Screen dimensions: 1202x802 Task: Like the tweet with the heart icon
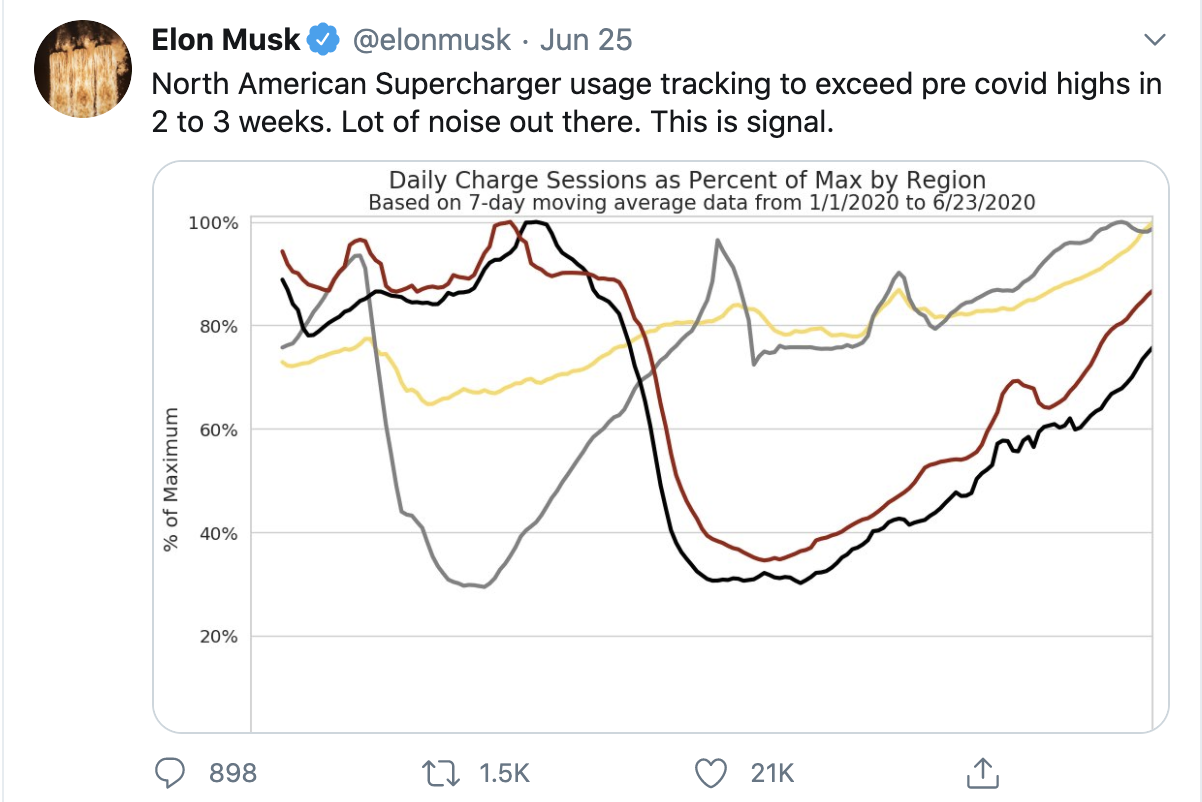point(709,772)
